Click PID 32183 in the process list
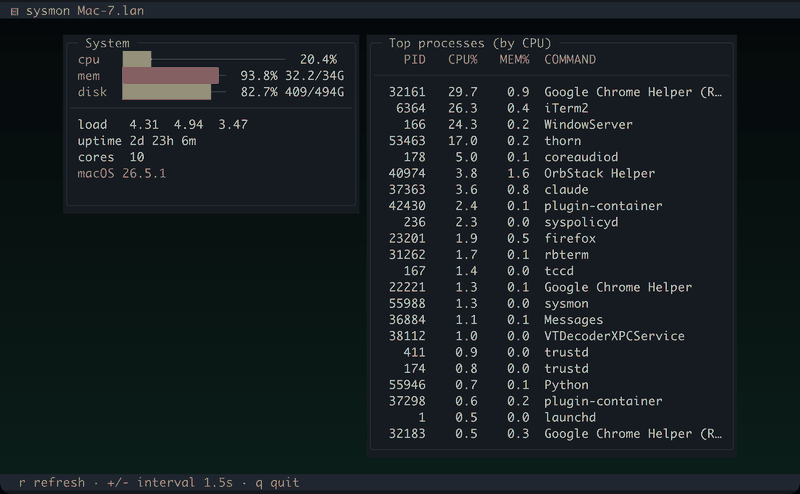This screenshot has width=800, height=494. [407, 434]
